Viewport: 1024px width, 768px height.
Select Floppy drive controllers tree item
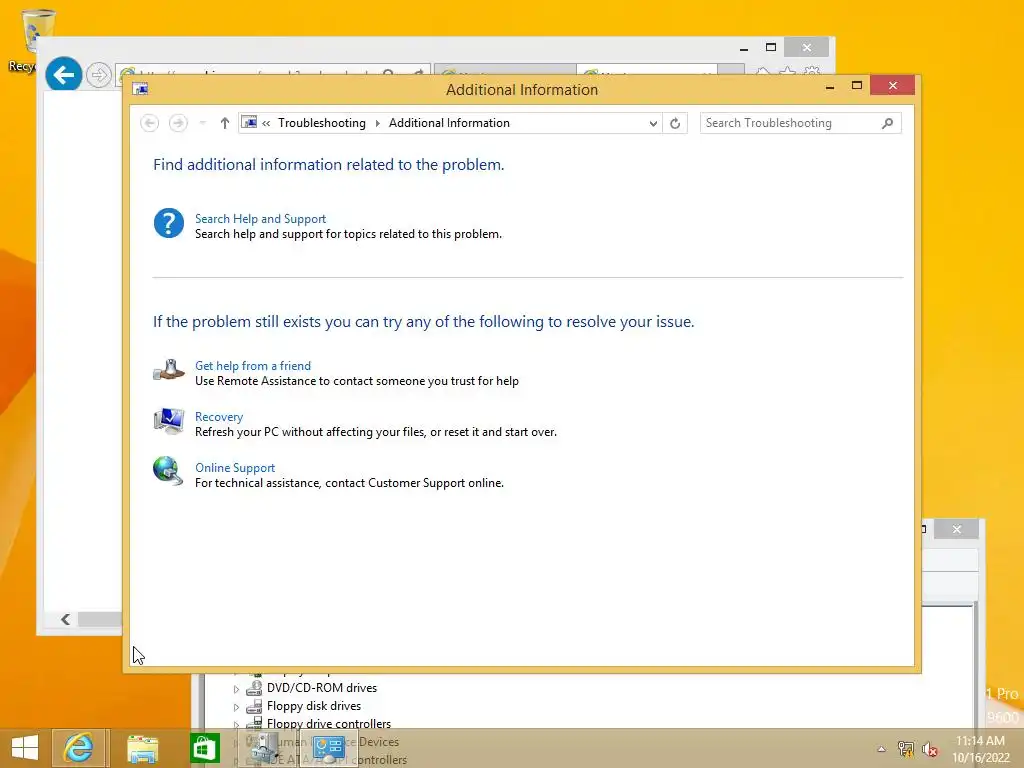coord(328,724)
